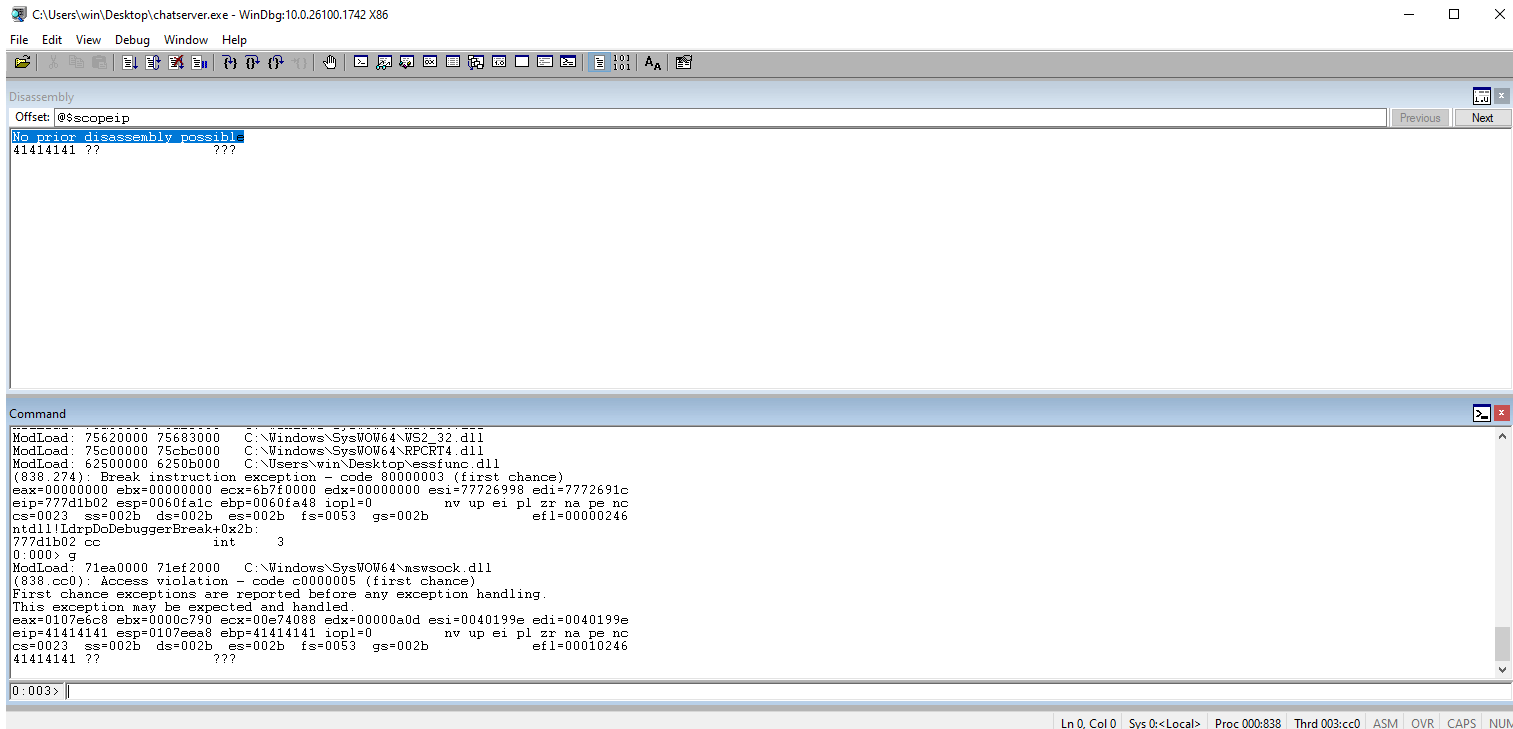Click the Command window scrollbar down arrow
Viewport: 1513px width, 729px height.
point(1502,669)
